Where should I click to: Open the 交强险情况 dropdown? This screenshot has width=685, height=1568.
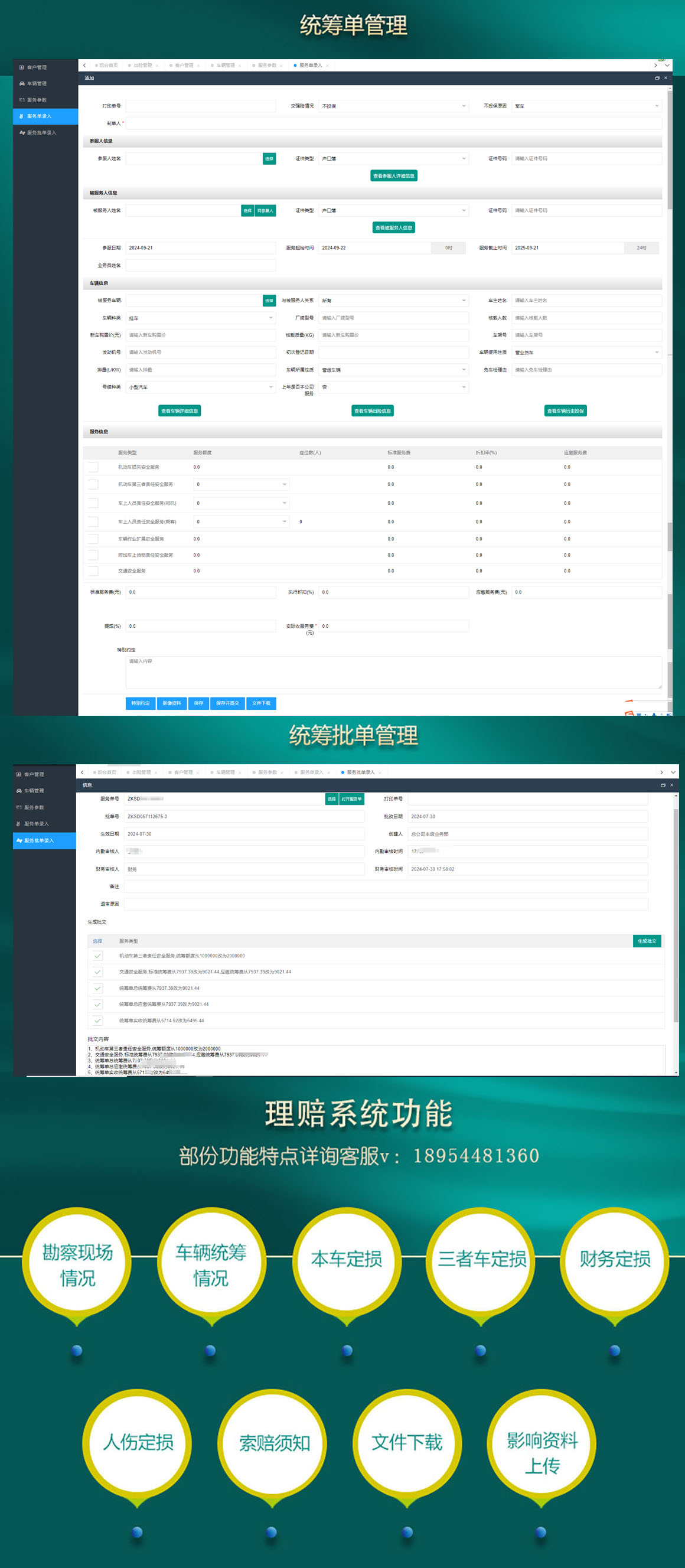[x=393, y=106]
